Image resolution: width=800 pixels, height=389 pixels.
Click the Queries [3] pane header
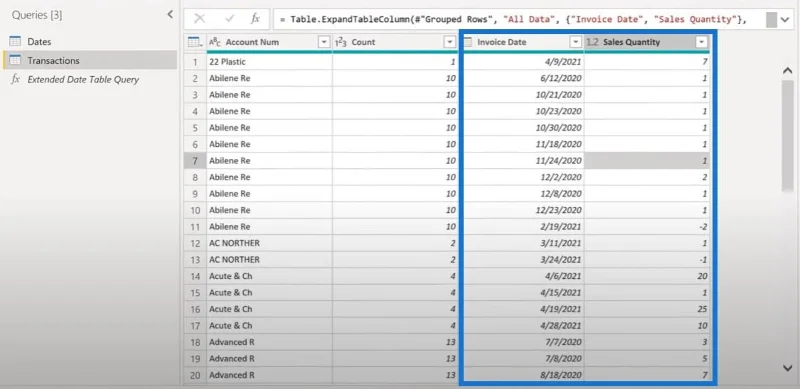pyautogui.click(x=37, y=15)
